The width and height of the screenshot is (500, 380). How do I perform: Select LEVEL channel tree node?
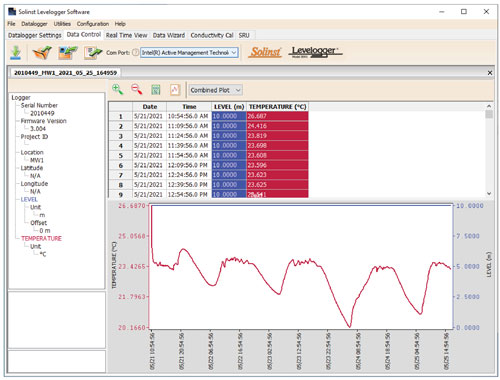(29, 199)
